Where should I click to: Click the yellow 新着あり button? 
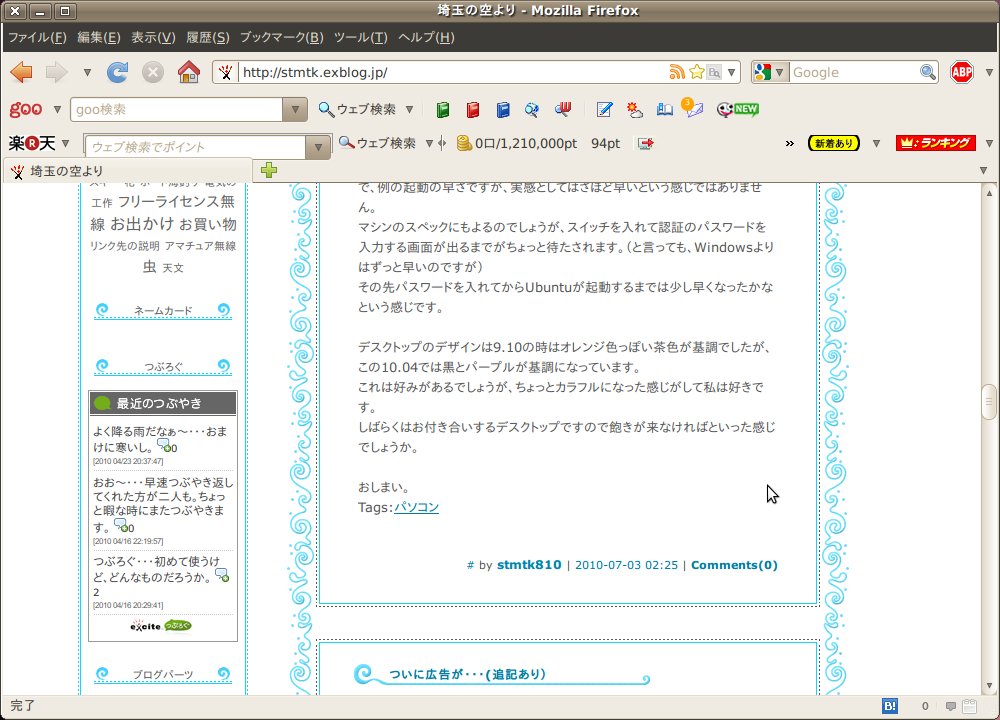point(834,143)
